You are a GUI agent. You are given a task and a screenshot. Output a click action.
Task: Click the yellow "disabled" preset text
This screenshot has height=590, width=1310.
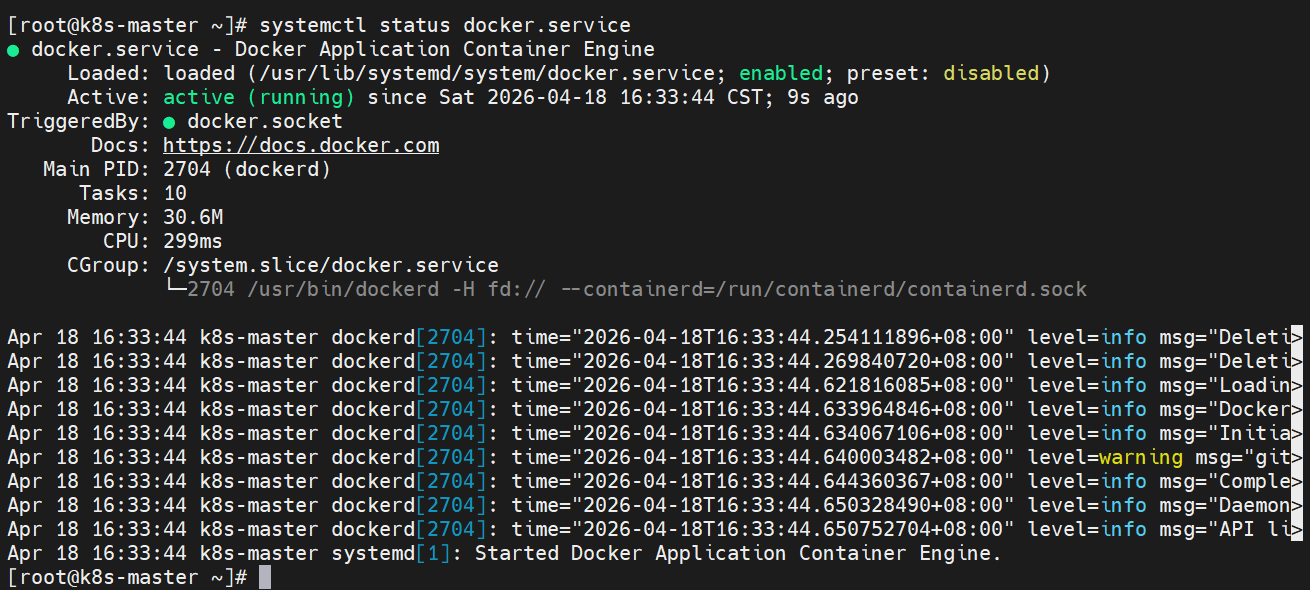tap(991, 74)
